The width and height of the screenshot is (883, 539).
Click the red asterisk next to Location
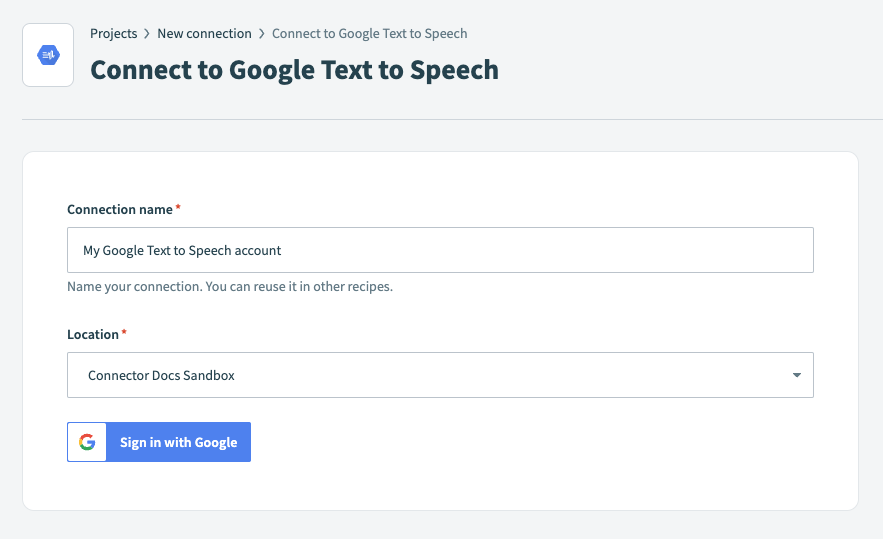coord(124,333)
